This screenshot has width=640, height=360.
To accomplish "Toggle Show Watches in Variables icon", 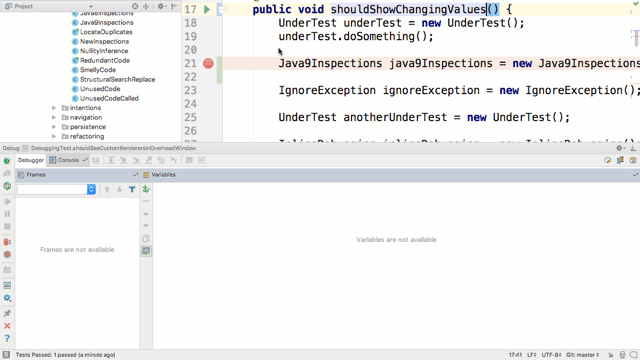I will click(146, 251).
